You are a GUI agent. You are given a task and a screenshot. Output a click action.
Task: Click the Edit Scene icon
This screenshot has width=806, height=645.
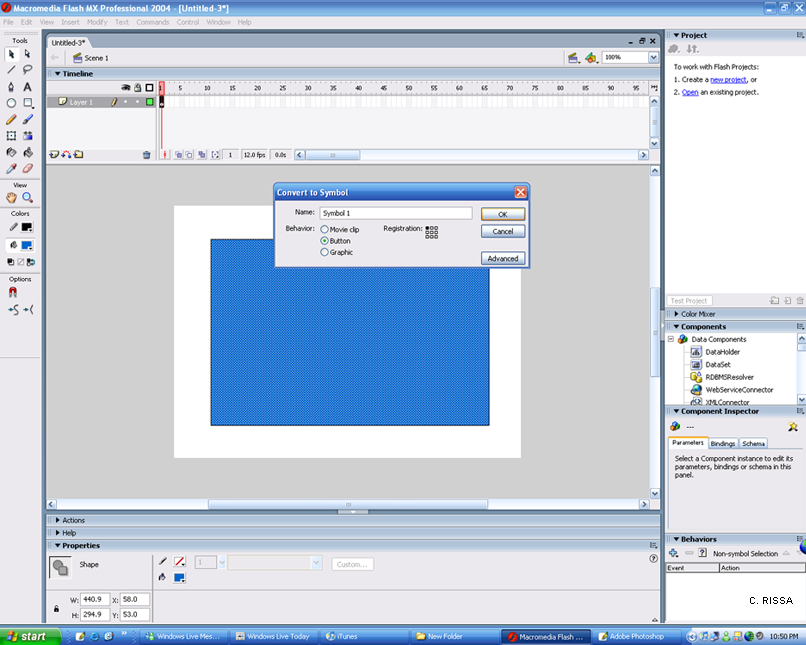574,58
